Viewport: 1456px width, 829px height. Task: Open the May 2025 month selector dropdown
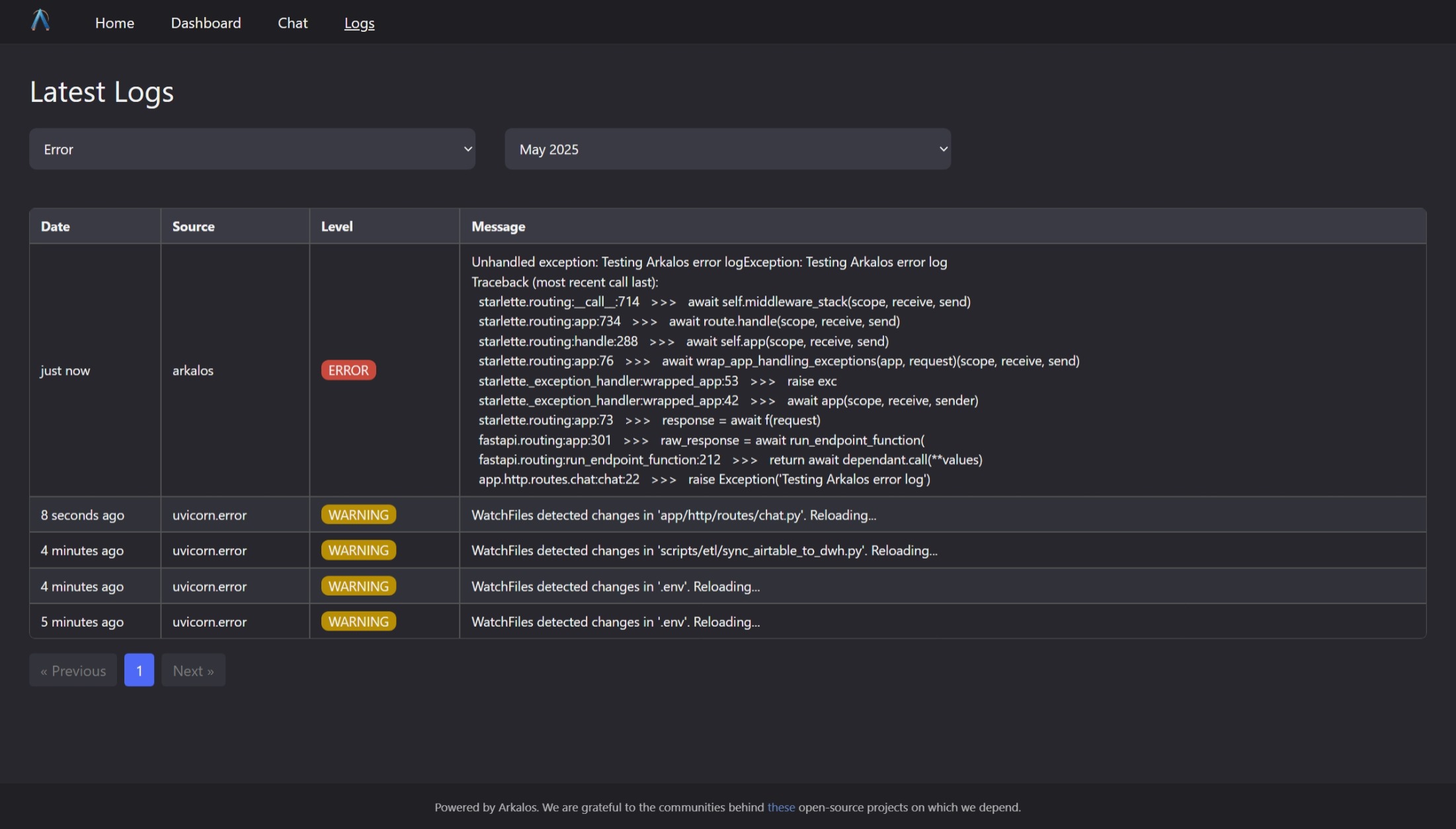pos(727,149)
